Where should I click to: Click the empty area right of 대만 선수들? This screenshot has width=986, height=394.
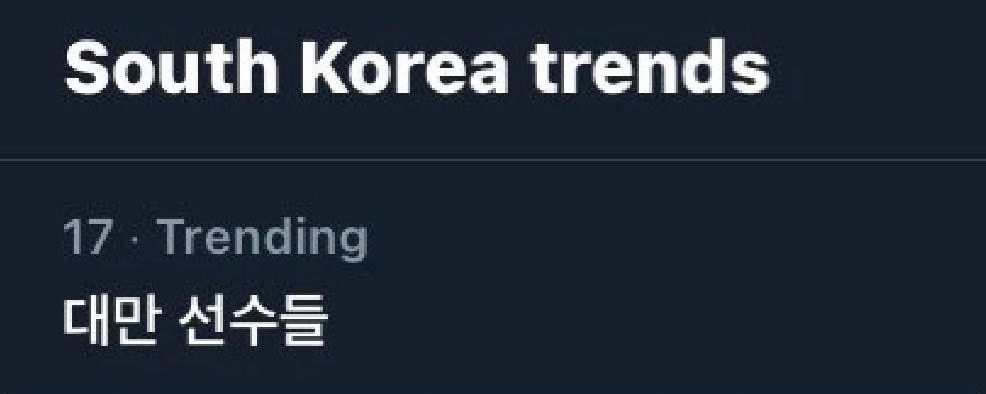654,319
